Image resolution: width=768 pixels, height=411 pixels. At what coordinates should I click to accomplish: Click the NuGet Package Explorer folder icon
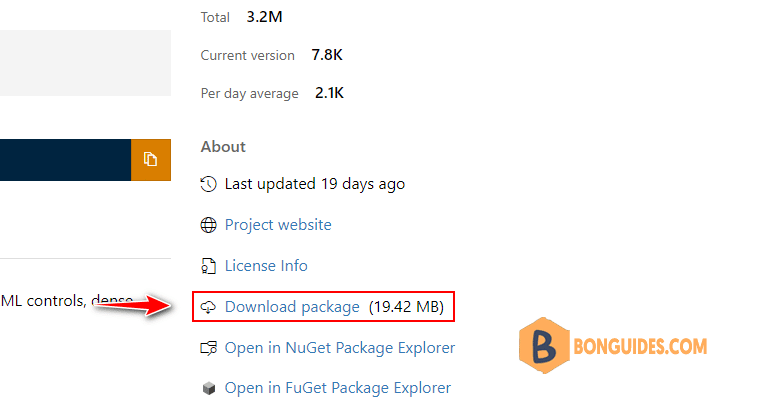(x=209, y=348)
